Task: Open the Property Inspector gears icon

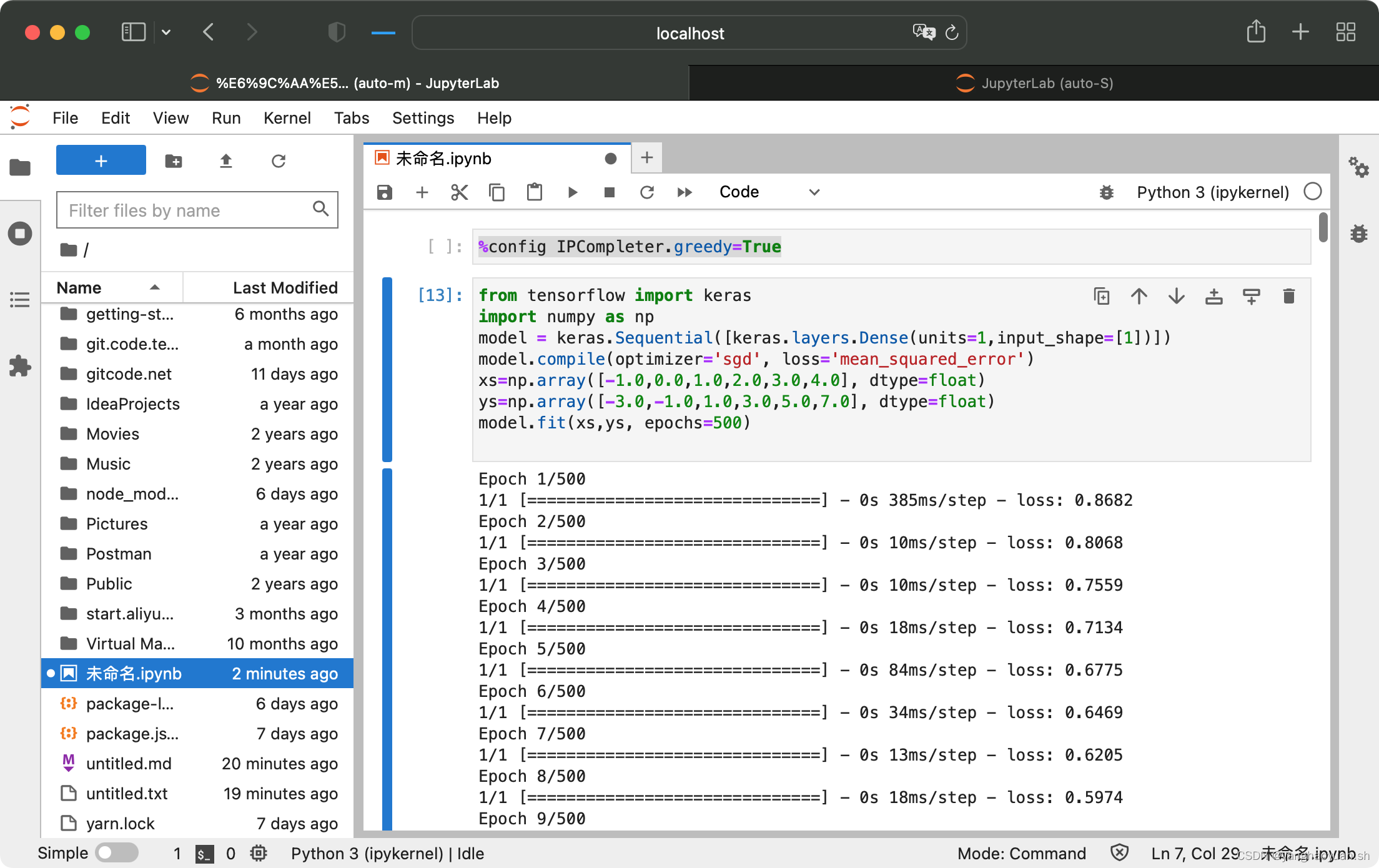Action: 1359,167
